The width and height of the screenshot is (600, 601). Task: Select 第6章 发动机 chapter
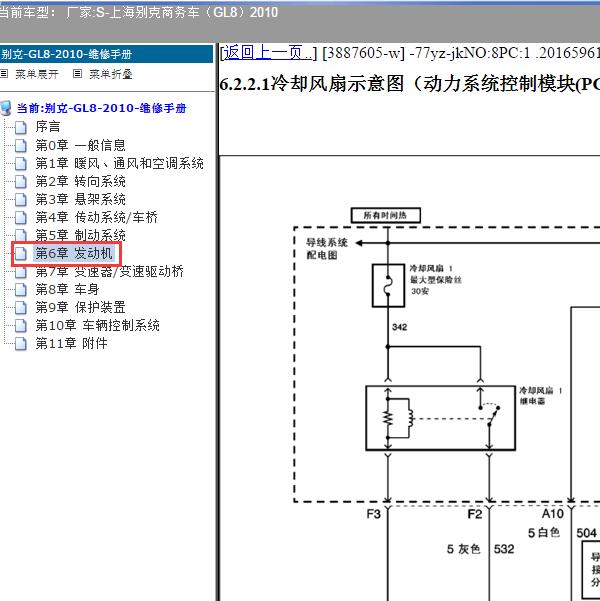pos(74,253)
